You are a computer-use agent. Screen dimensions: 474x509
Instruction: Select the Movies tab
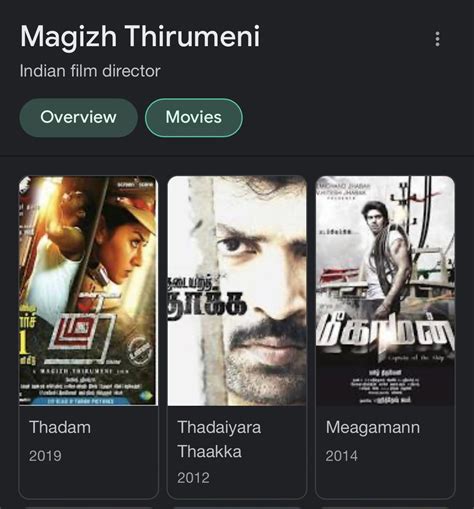point(194,117)
